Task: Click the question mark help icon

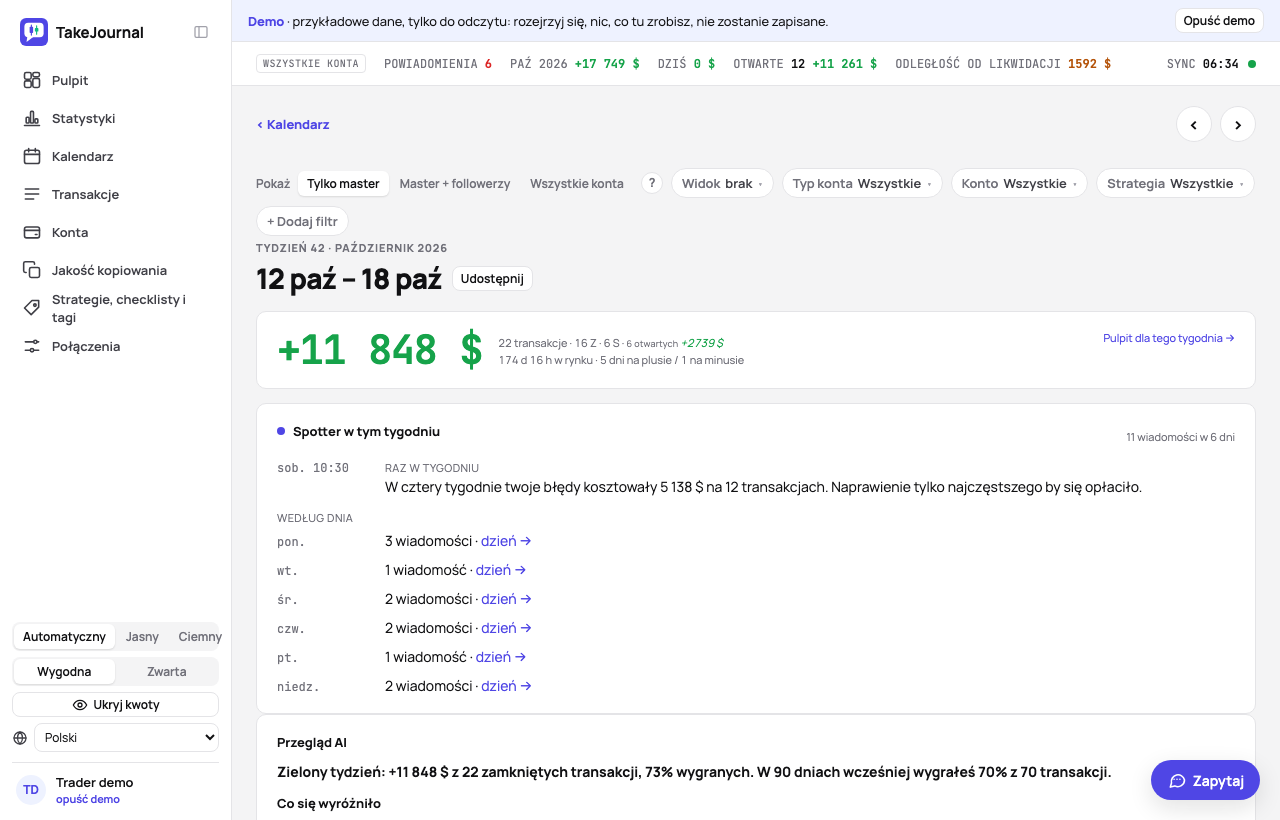Action: (652, 183)
